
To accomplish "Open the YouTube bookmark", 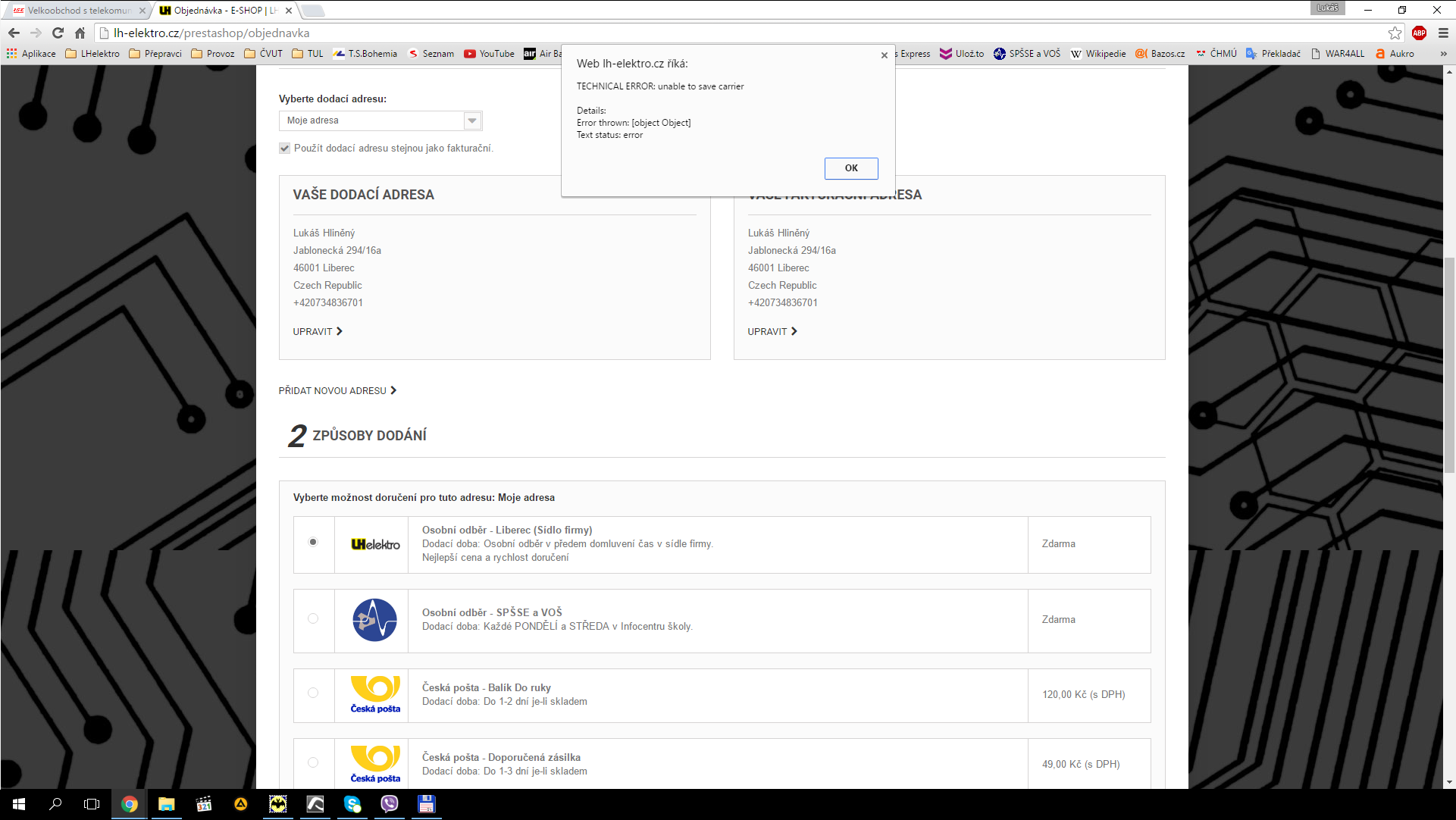I will [x=489, y=54].
